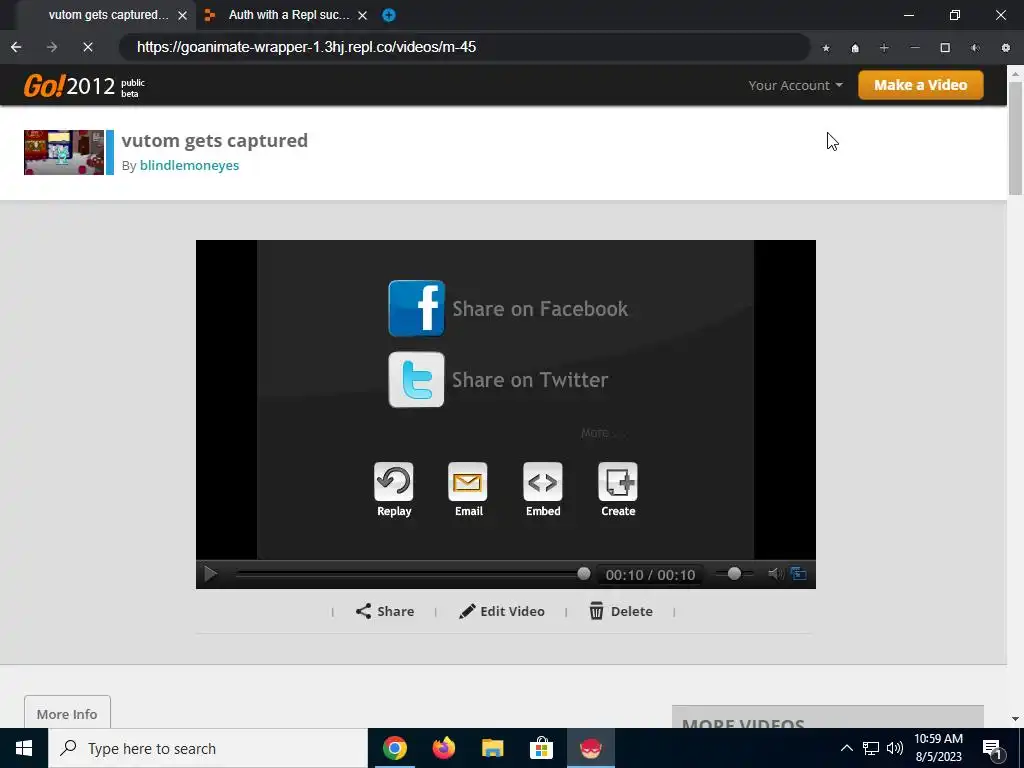Click Share on Facebook text
1024x768 pixels.
point(540,308)
